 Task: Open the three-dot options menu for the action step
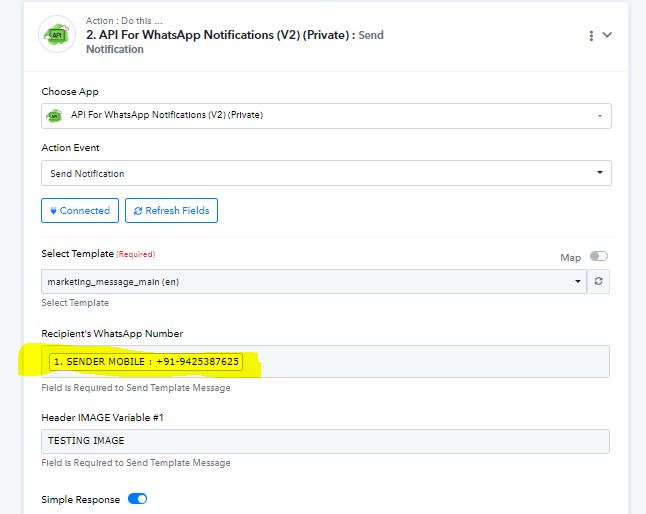(591, 36)
